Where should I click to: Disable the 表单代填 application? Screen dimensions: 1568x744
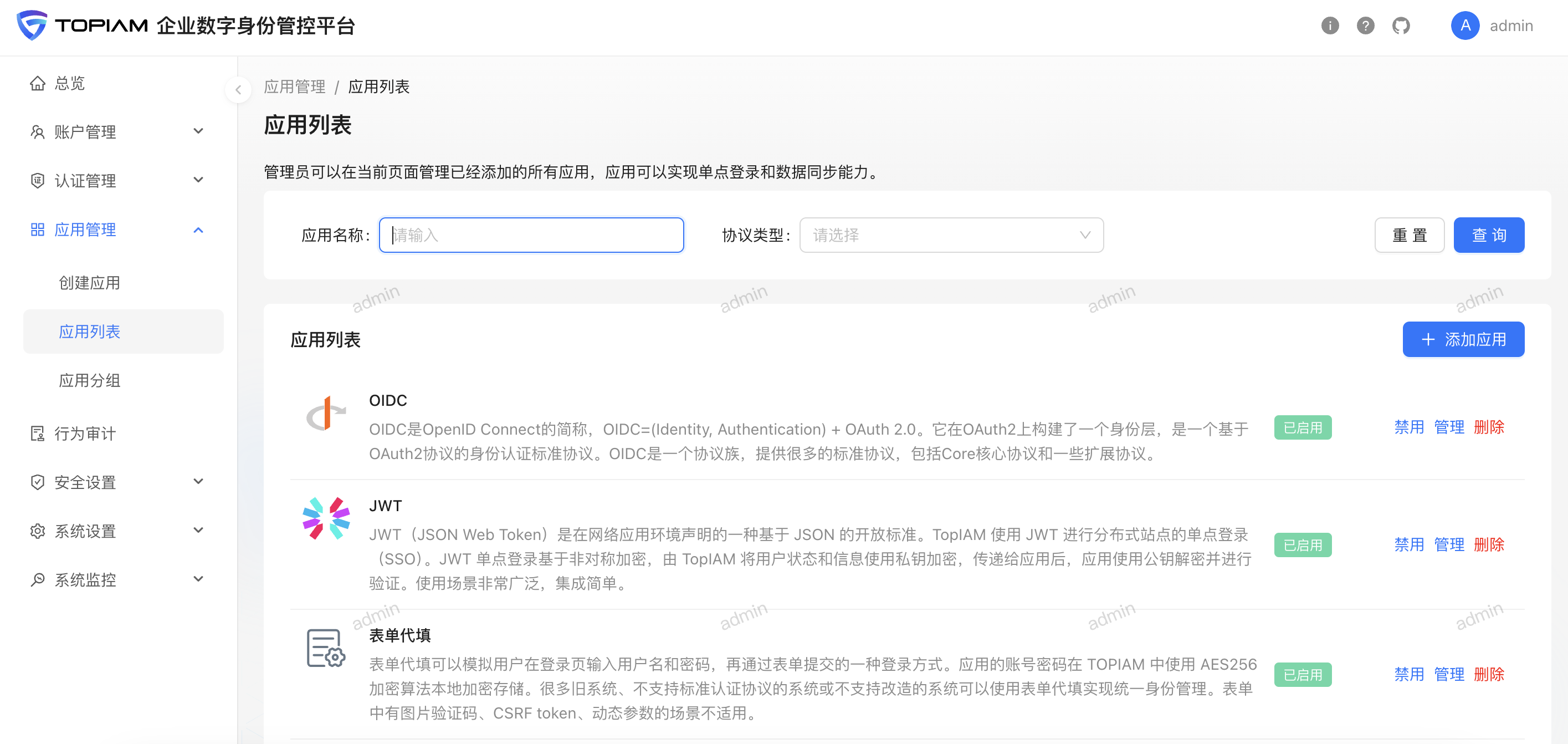[1408, 674]
